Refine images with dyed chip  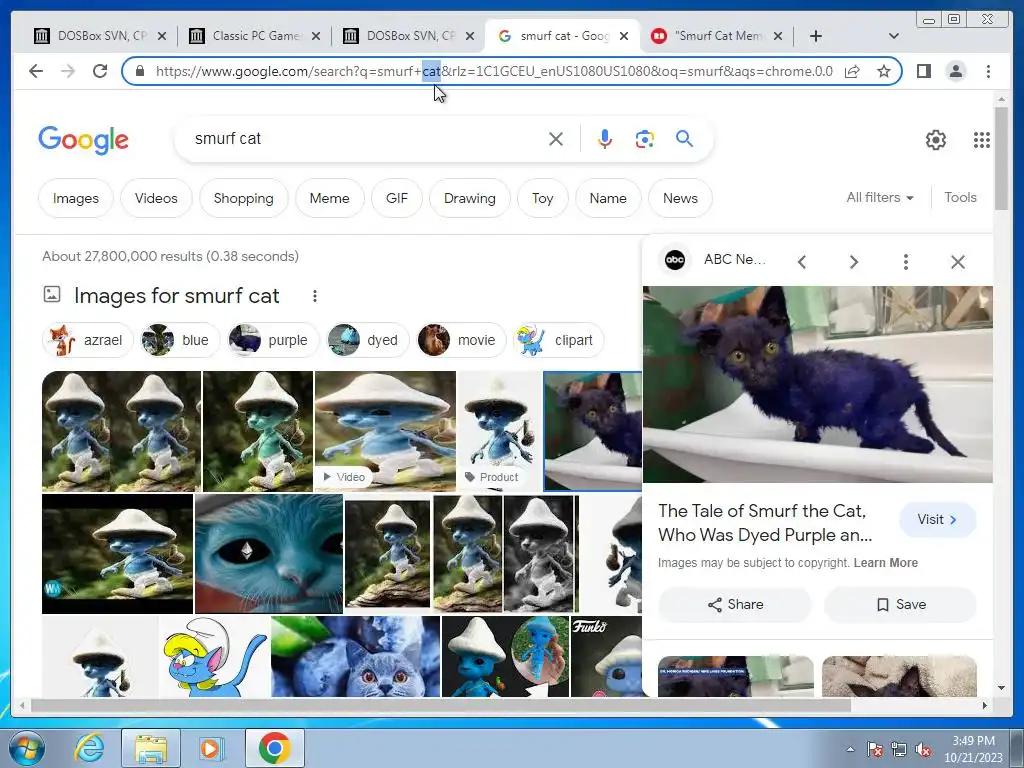(x=368, y=340)
